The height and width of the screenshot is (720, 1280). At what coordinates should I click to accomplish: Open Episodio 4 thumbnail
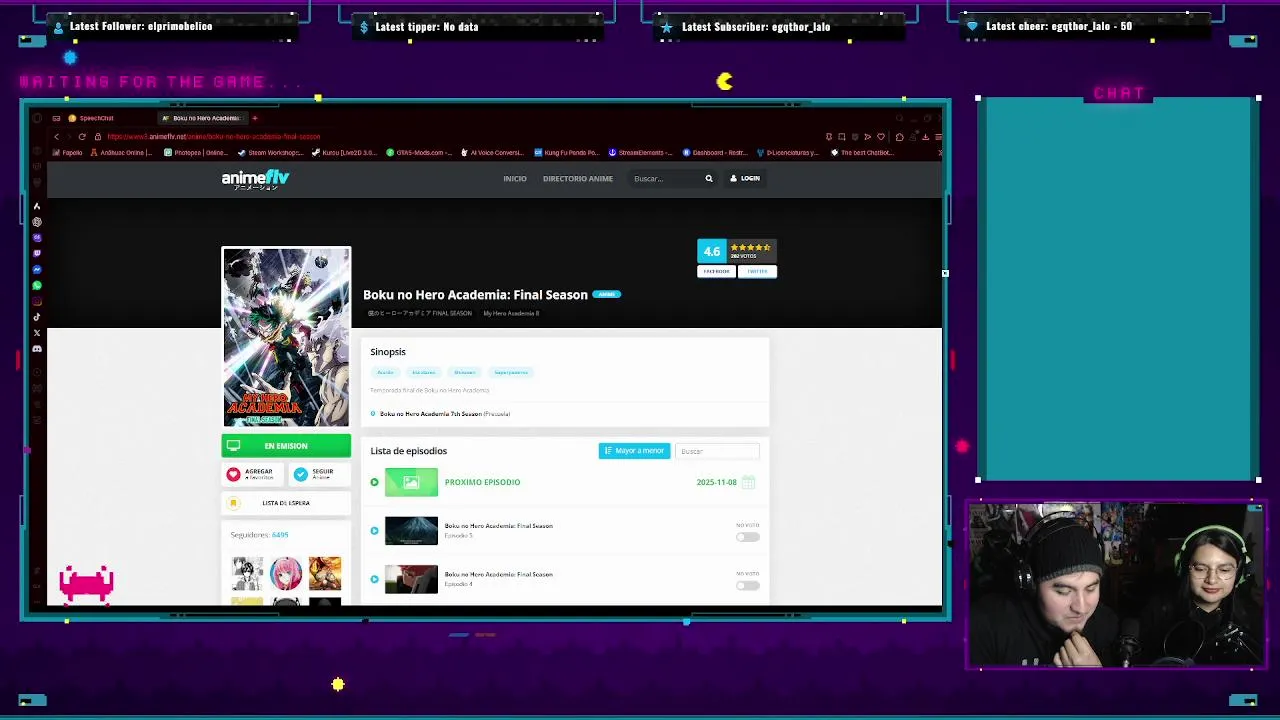tap(411, 579)
